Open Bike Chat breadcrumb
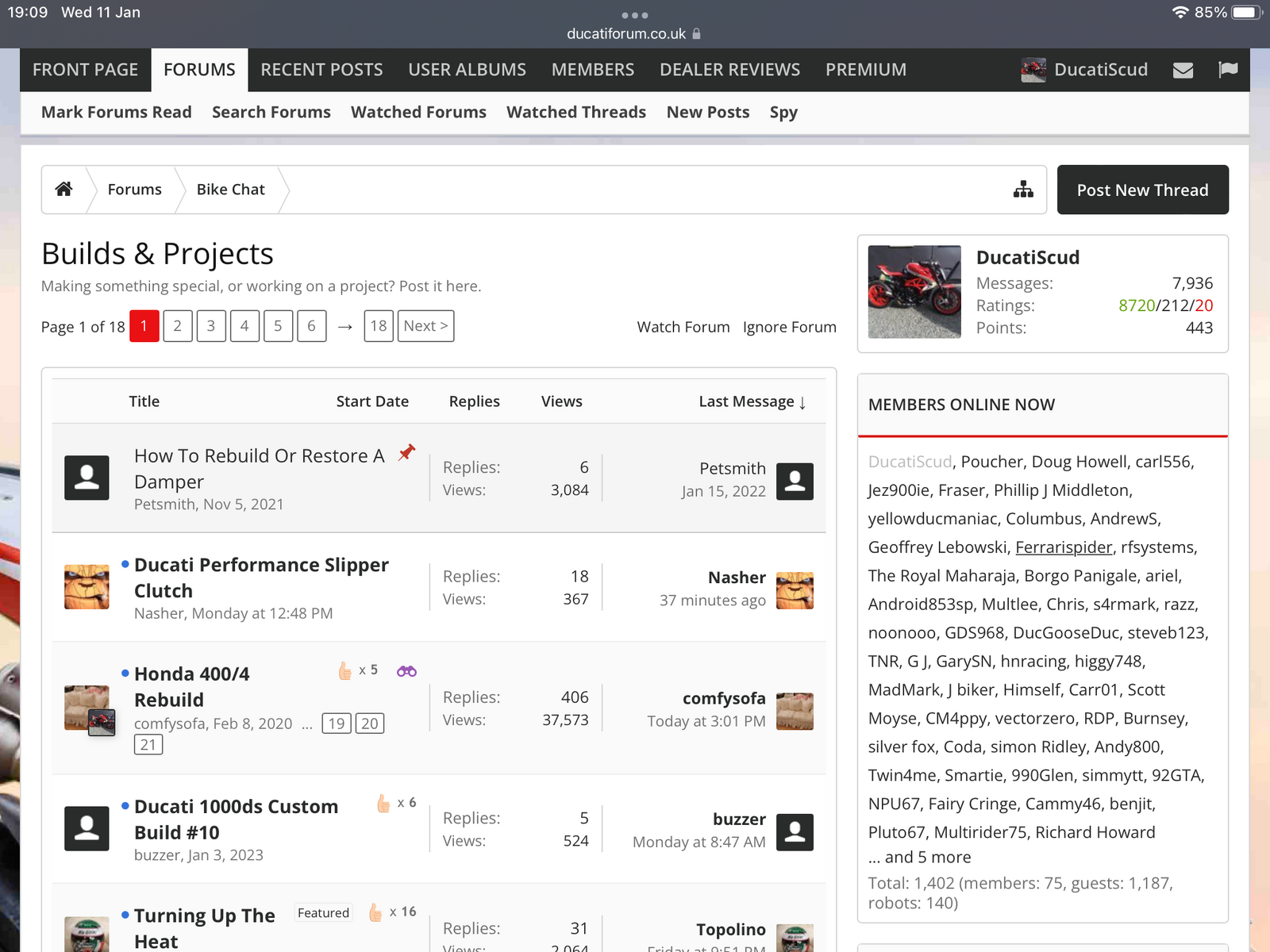The image size is (1270, 952). [231, 190]
